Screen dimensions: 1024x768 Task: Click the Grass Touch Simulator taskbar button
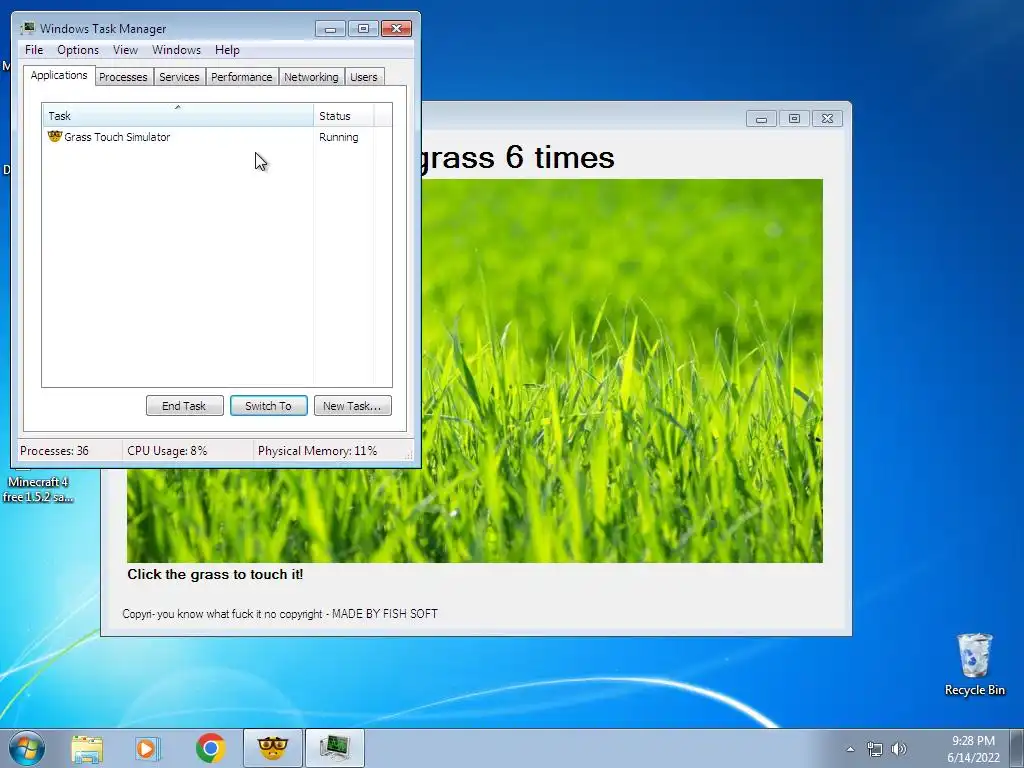(x=273, y=748)
